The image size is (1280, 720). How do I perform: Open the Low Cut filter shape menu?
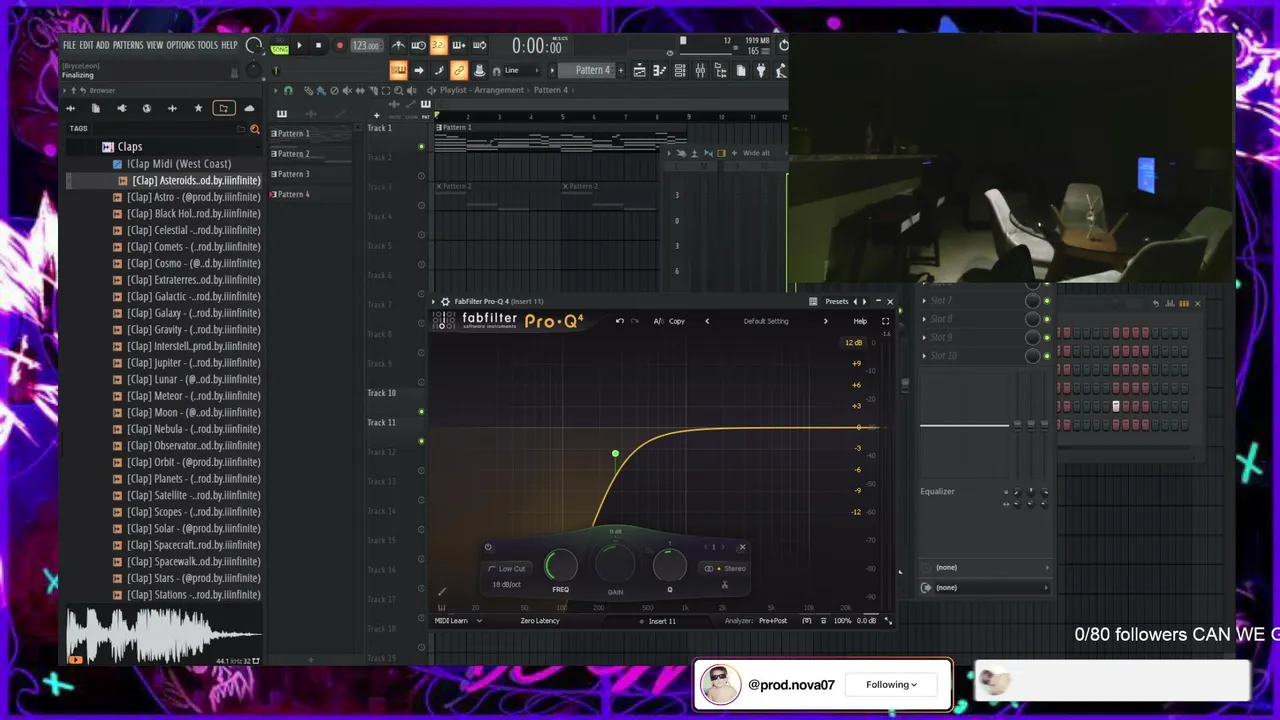tap(508, 569)
